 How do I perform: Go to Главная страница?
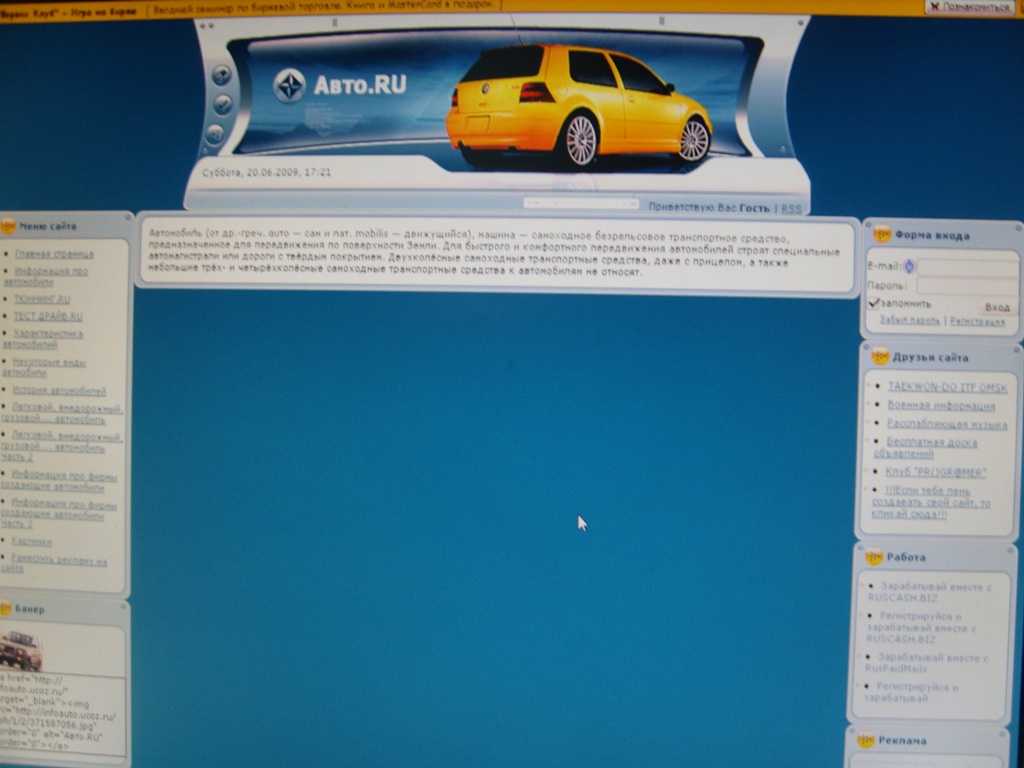[54, 254]
